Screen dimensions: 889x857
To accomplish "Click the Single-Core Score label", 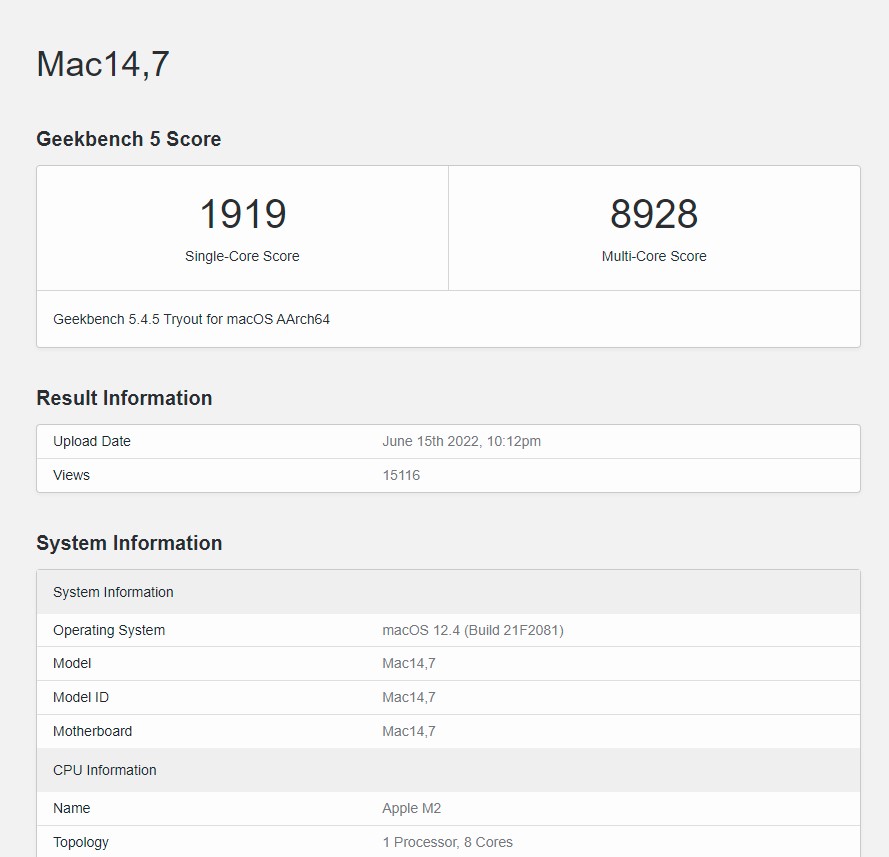I will pos(242,256).
